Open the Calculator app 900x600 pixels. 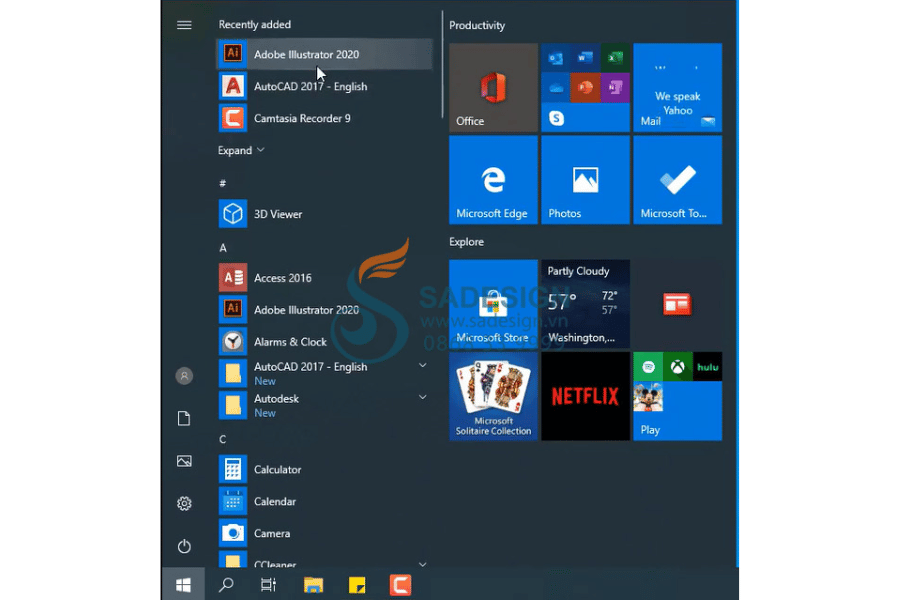pos(277,470)
